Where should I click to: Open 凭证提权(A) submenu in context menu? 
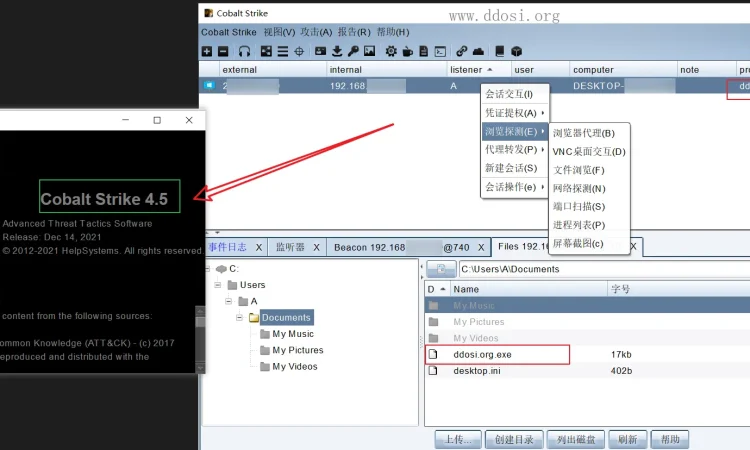click(515, 113)
